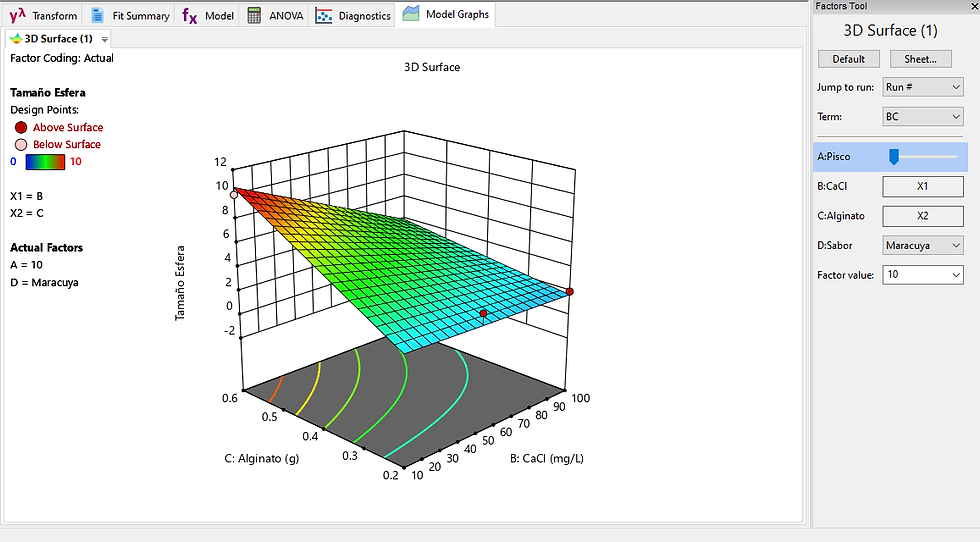Close the Factors Tool panel
980x542 pixels.
click(x=974, y=6)
